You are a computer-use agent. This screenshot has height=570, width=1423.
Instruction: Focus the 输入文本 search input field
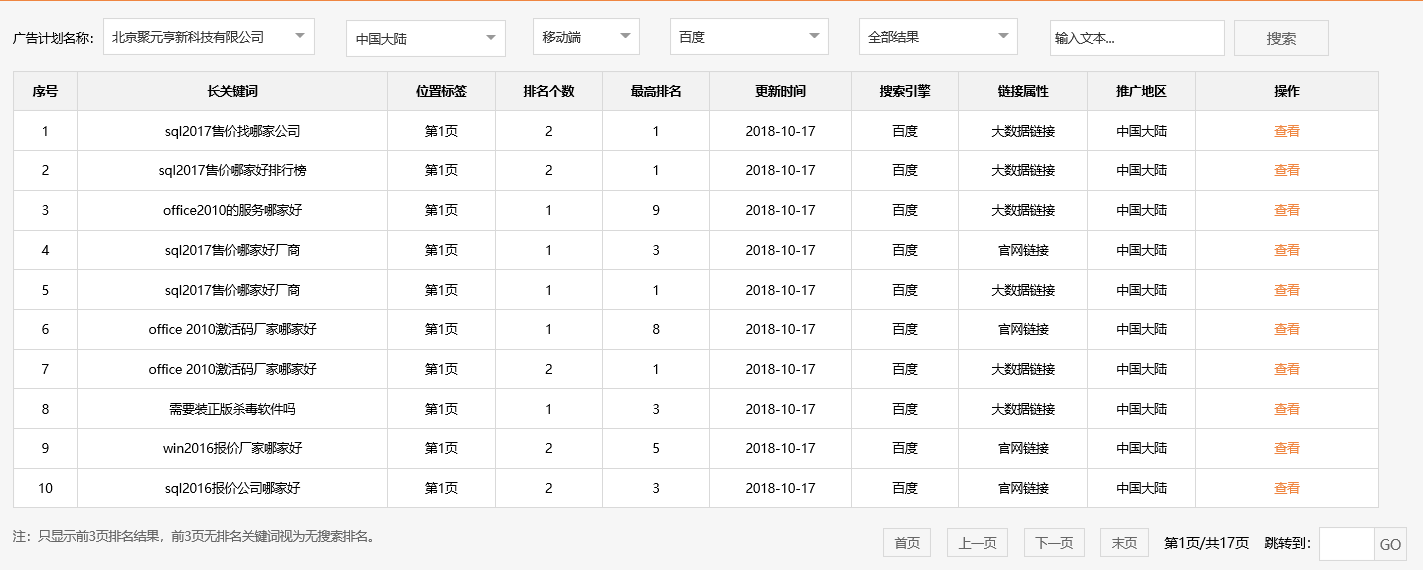tap(1137, 38)
